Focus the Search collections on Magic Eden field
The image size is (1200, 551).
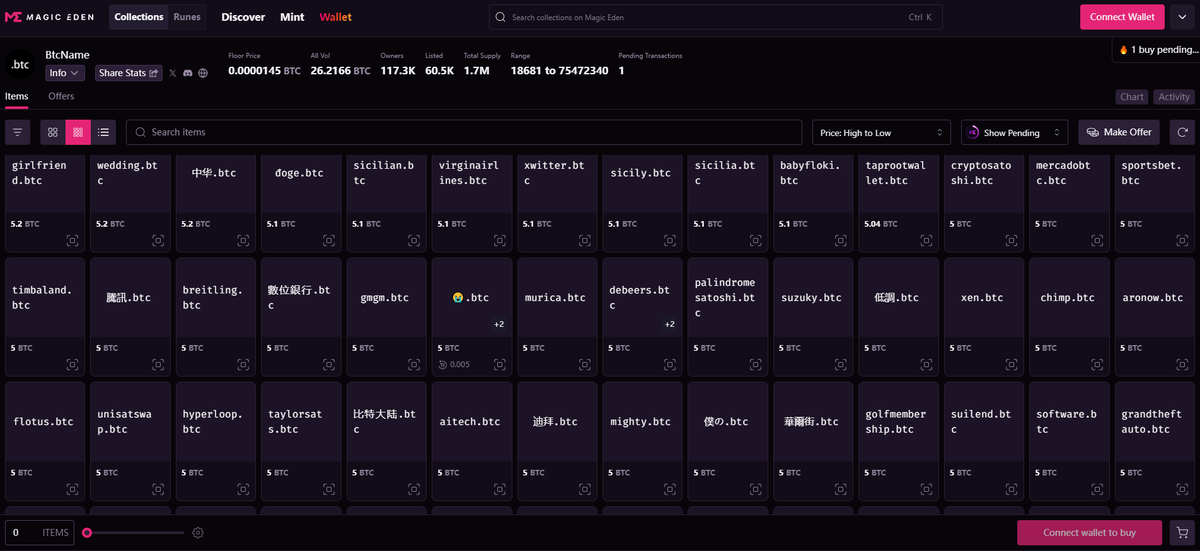pos(716,17)
